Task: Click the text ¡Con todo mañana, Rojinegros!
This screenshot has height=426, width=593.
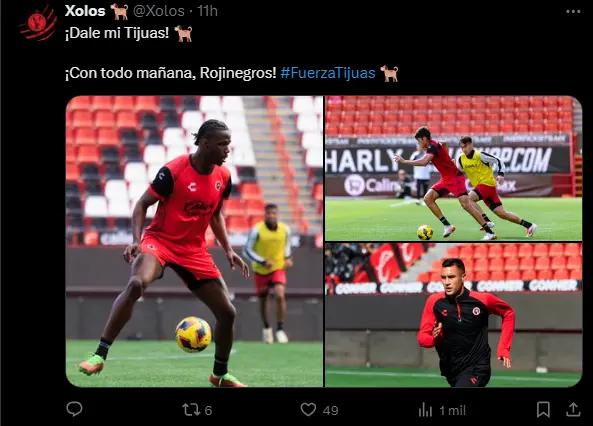Action: point(171,73)
